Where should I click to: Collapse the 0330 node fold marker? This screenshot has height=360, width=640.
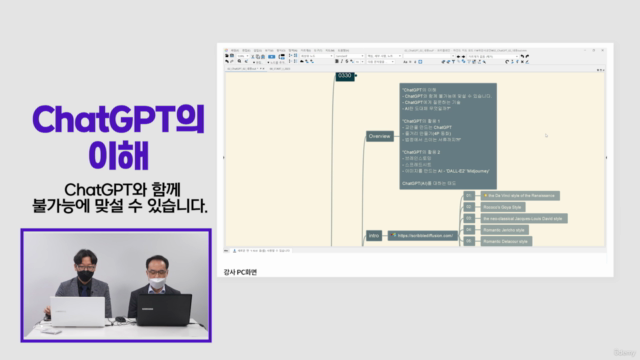click(356, 75)
